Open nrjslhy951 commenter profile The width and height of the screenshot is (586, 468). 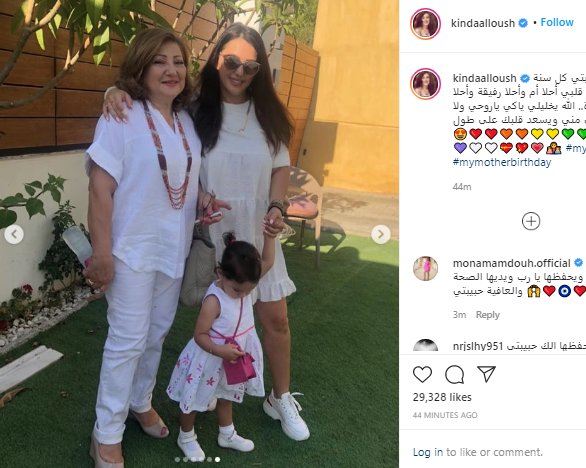pos(478,346)
